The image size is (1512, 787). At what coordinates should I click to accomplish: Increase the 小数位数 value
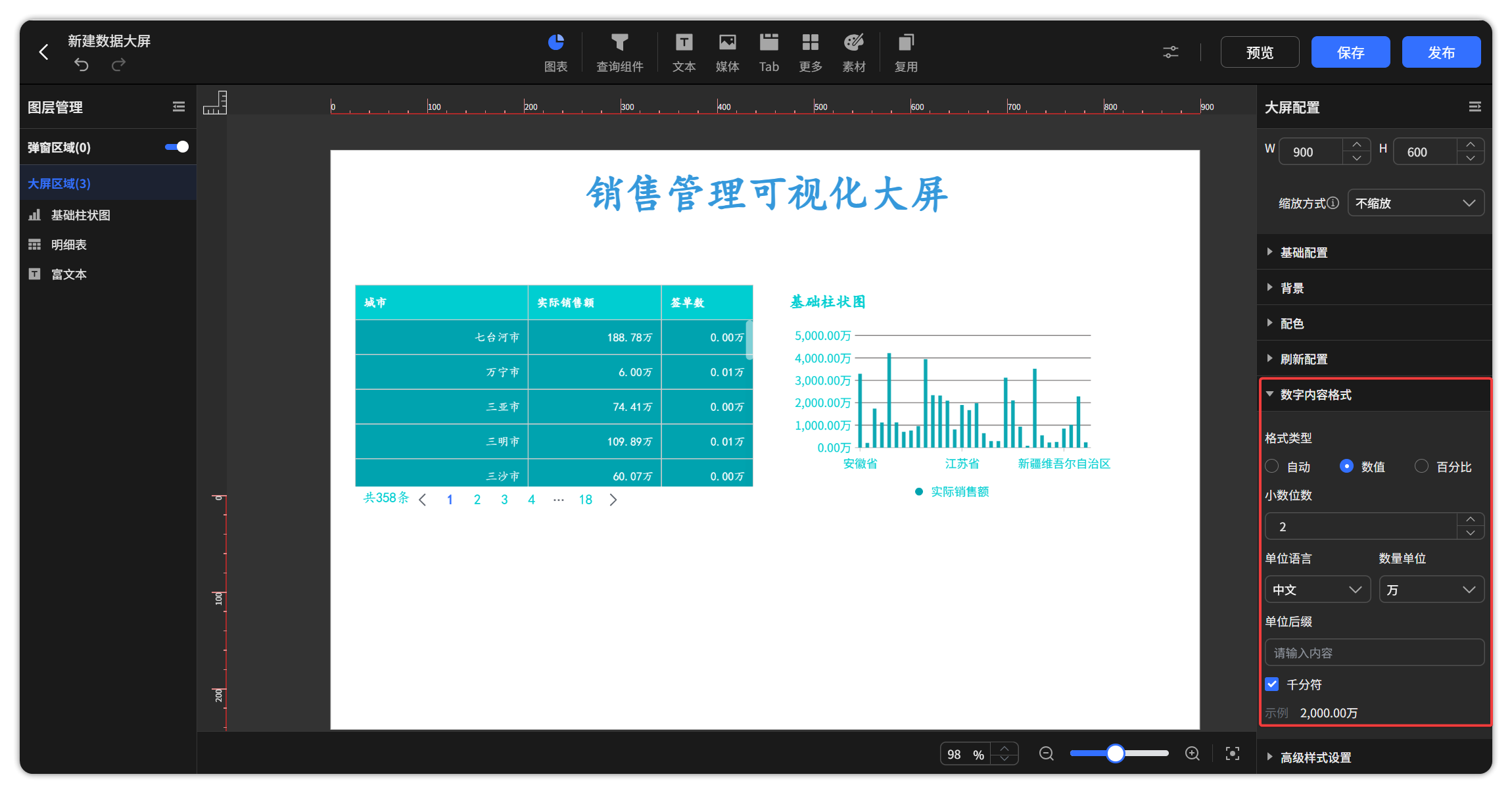coord(1471,519)
